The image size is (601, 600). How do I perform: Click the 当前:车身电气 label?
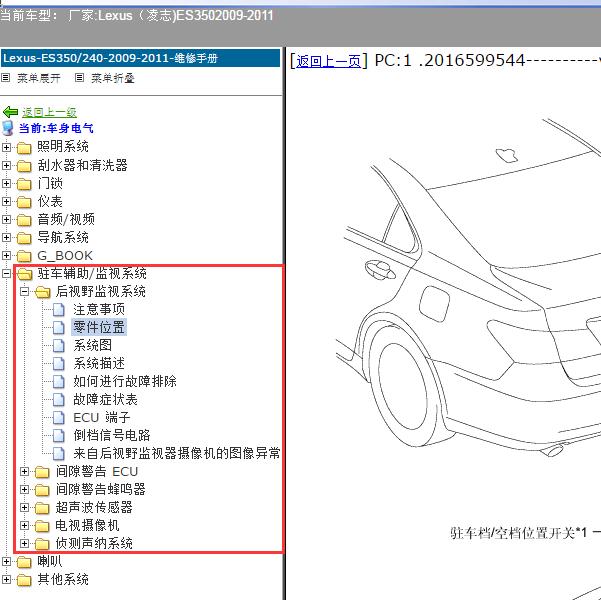click(56, 128)
